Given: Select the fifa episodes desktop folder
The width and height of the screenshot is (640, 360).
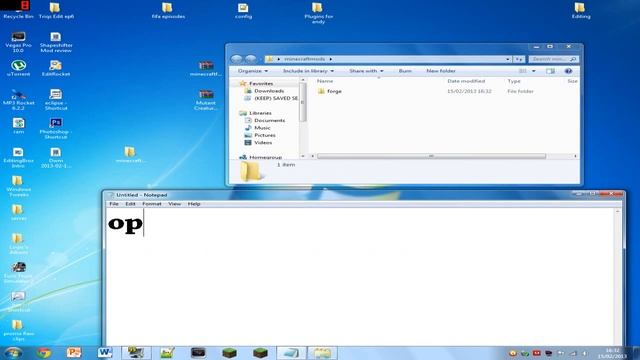Looking at the screenshot, I should coord(168,11).
